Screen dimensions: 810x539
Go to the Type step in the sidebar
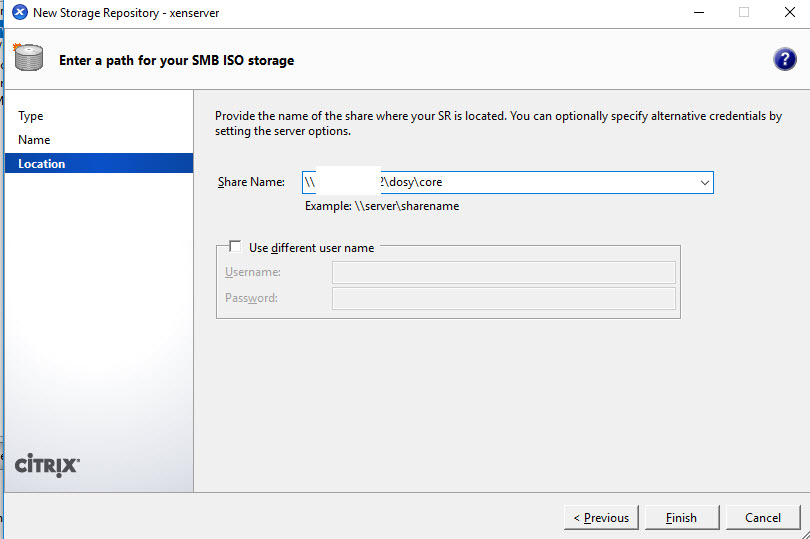(x=31, y=116)
